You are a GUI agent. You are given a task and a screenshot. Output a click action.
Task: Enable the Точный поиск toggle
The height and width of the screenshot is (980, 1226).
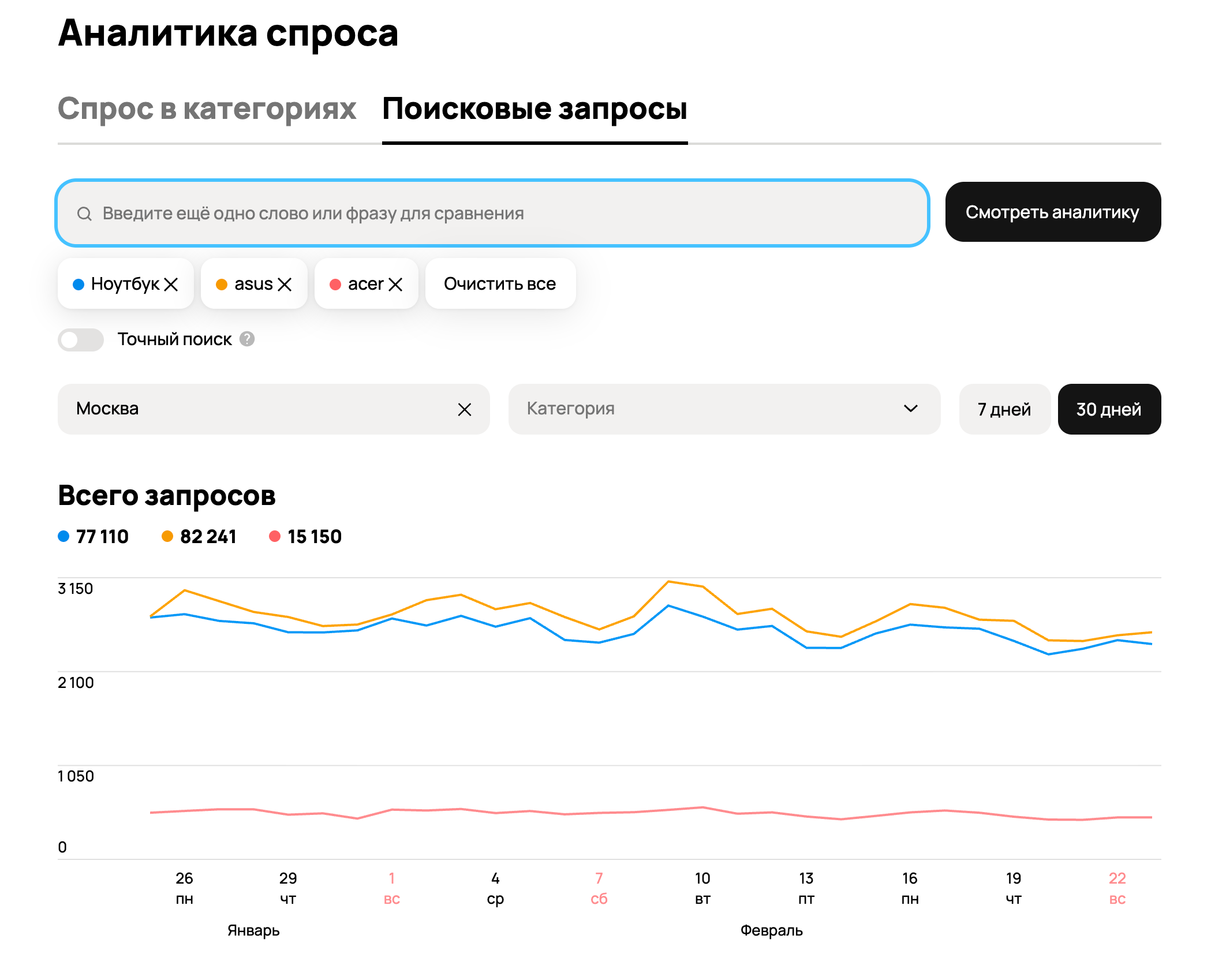pos(81,340)
